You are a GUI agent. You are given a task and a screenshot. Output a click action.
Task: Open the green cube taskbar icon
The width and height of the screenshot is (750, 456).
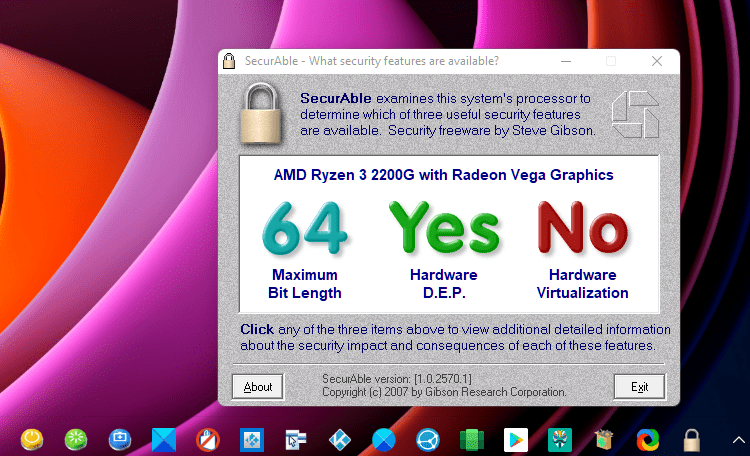pyautogui.click(x=472, y=440)
